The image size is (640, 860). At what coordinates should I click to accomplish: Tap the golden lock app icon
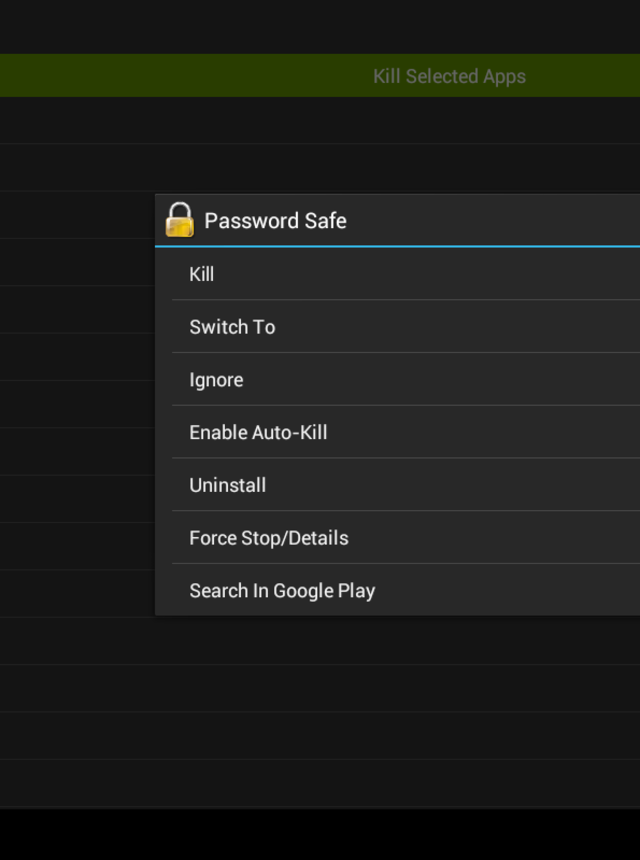point(180,220)
